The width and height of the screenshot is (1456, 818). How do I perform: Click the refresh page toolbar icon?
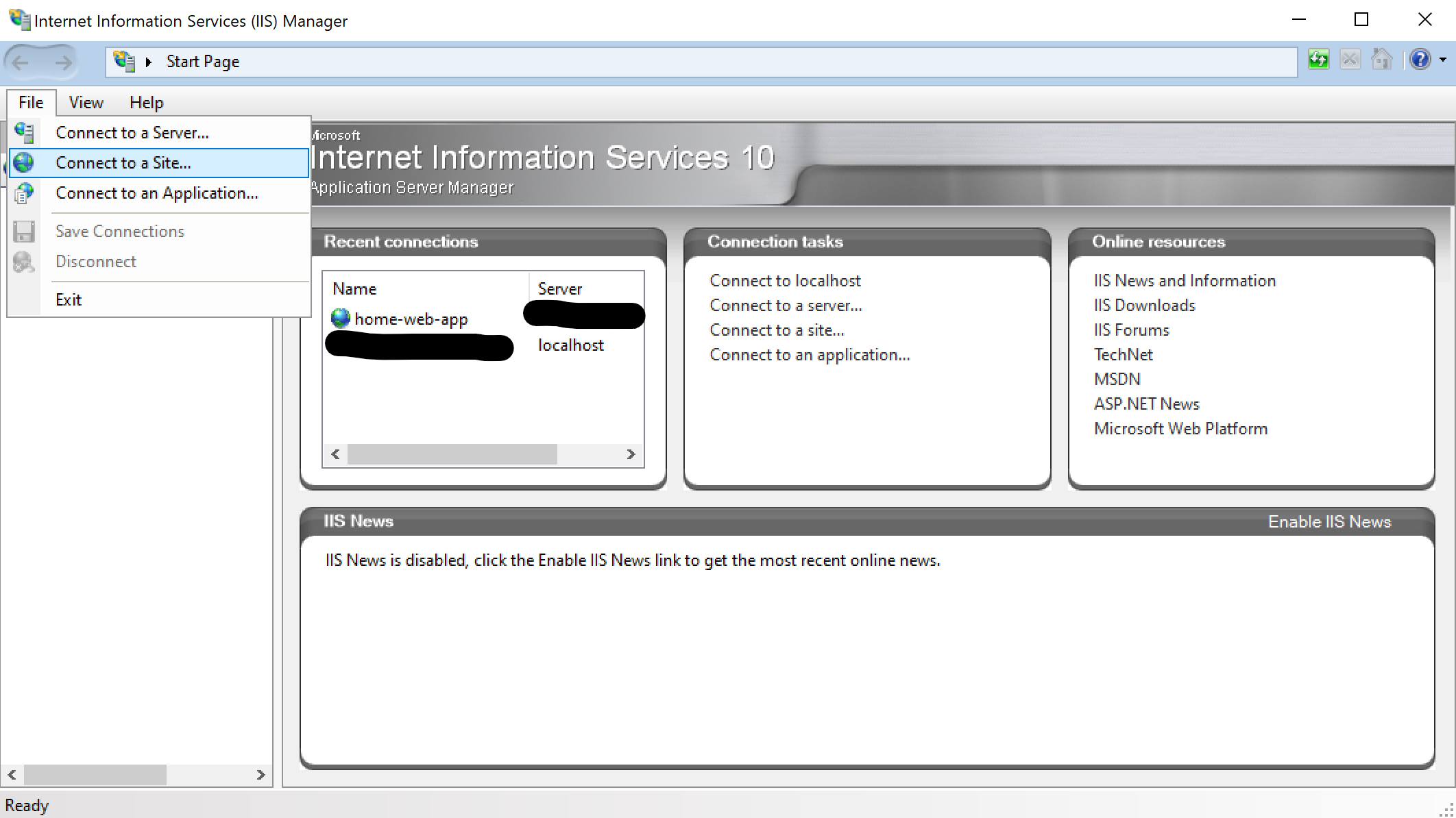tap(1318, 60)
